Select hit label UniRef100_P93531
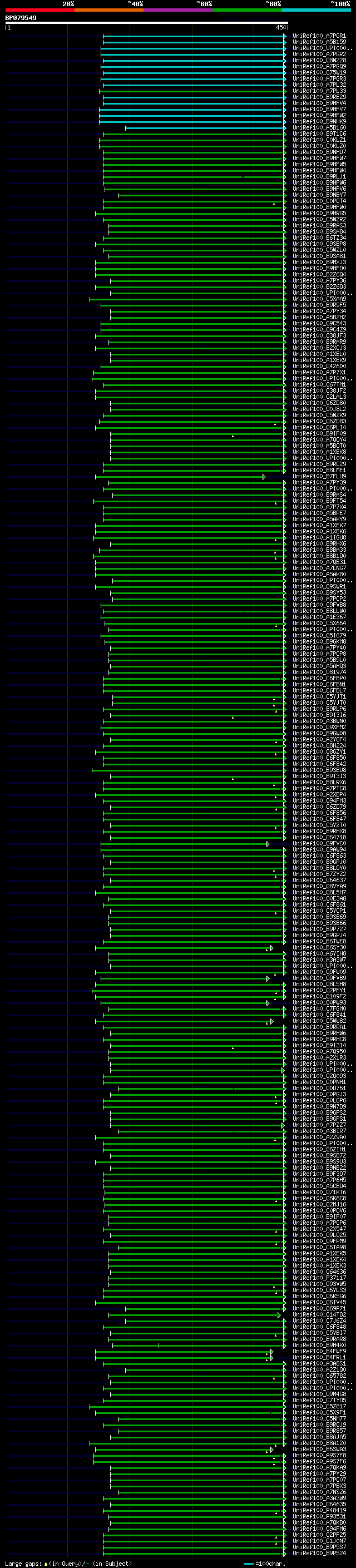The height and width of the screenshot is (1568, 356). coord(319,1516)
